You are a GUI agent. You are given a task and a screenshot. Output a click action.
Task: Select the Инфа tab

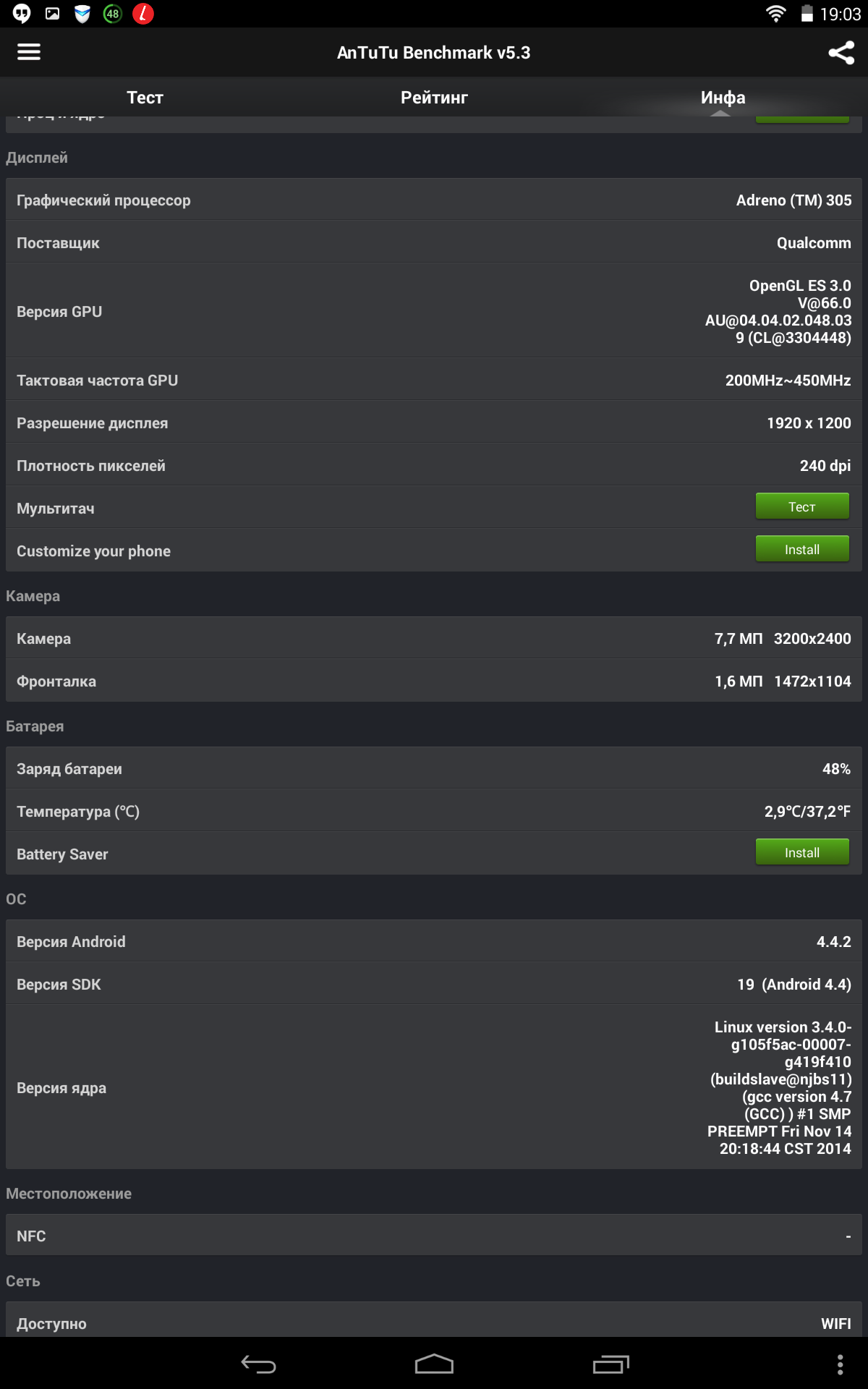[x=723, y=98]
